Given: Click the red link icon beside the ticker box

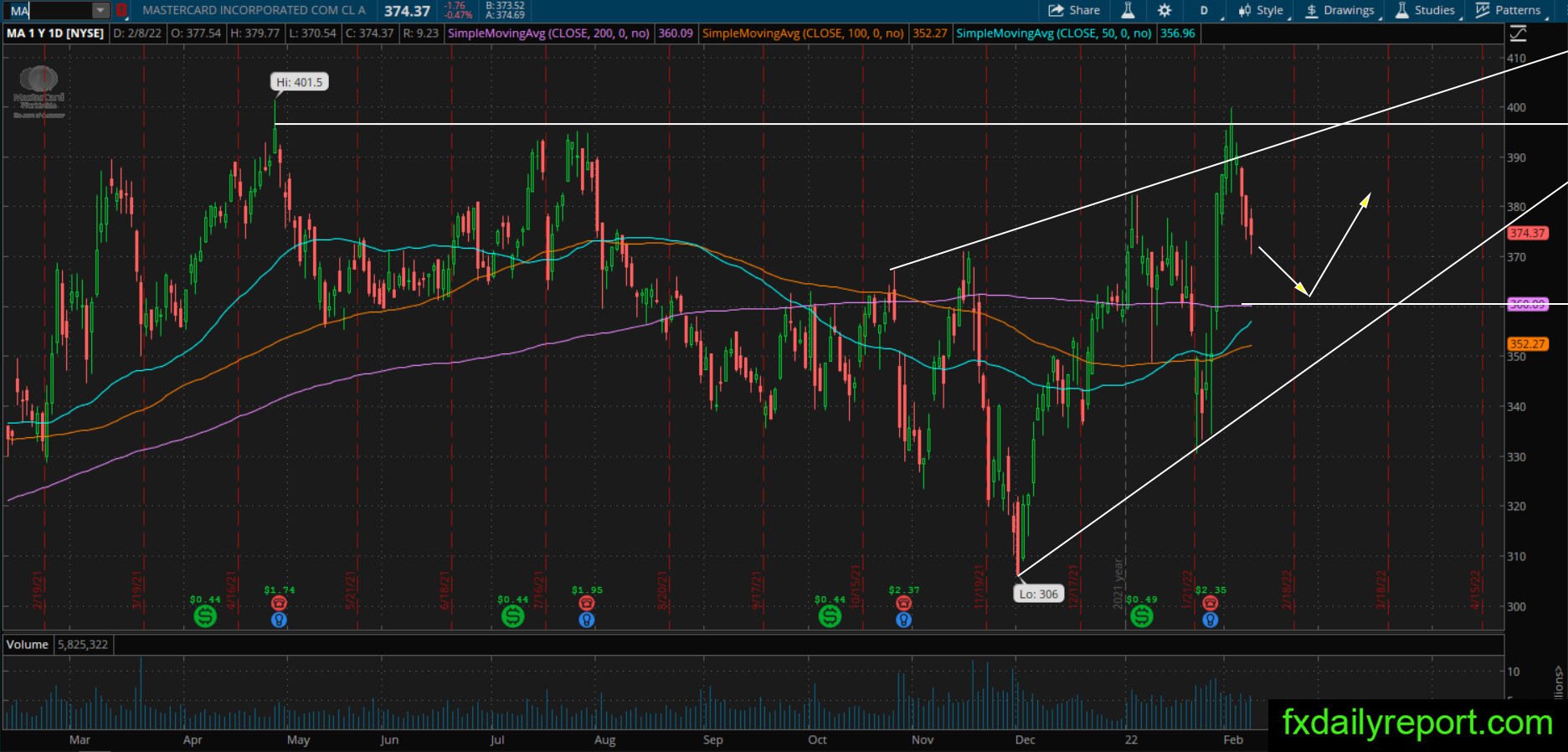Looking at the screenshot, I should point(121,11).
